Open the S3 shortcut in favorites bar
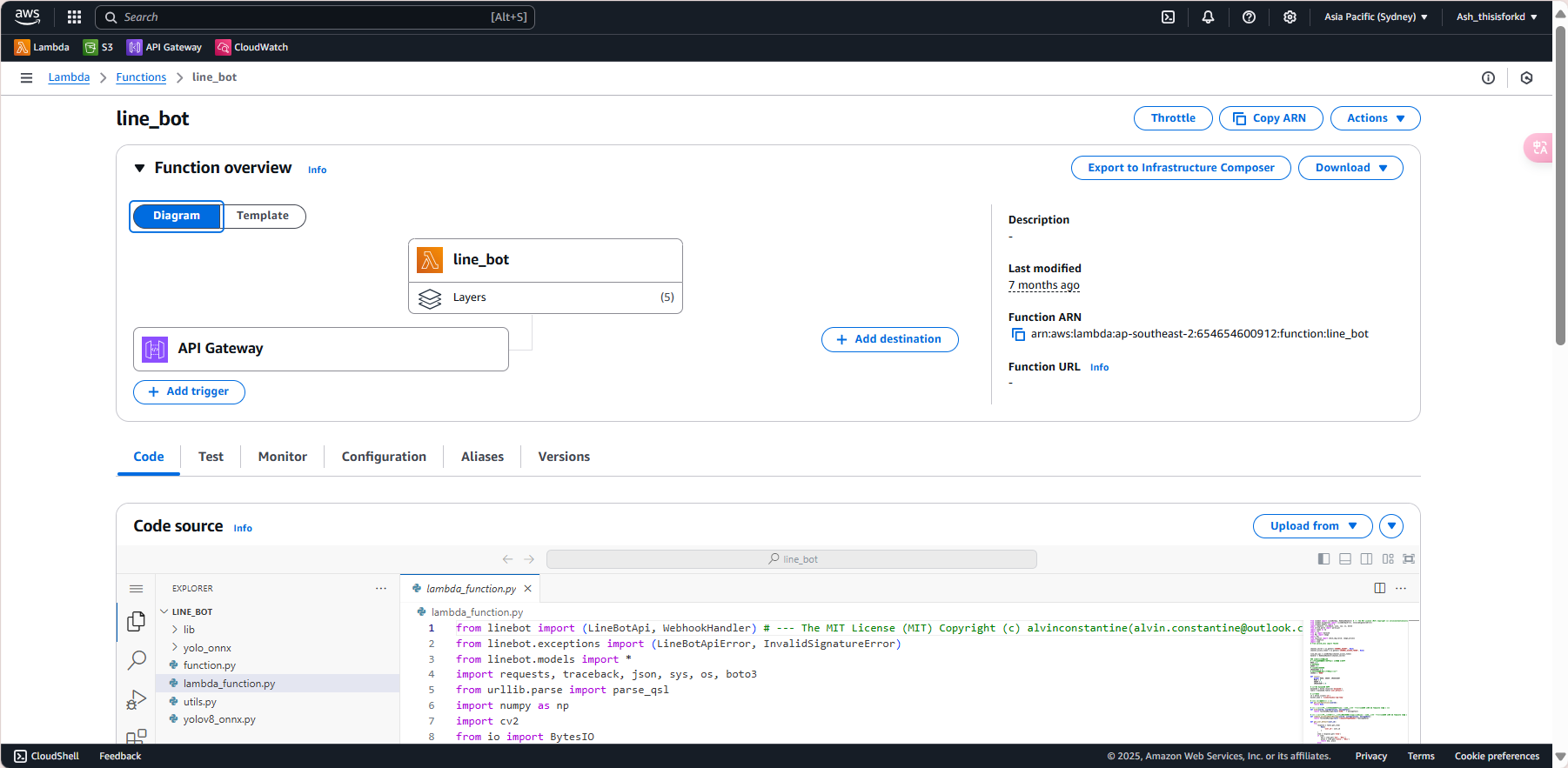1568x768 pixels. point(98,47)
